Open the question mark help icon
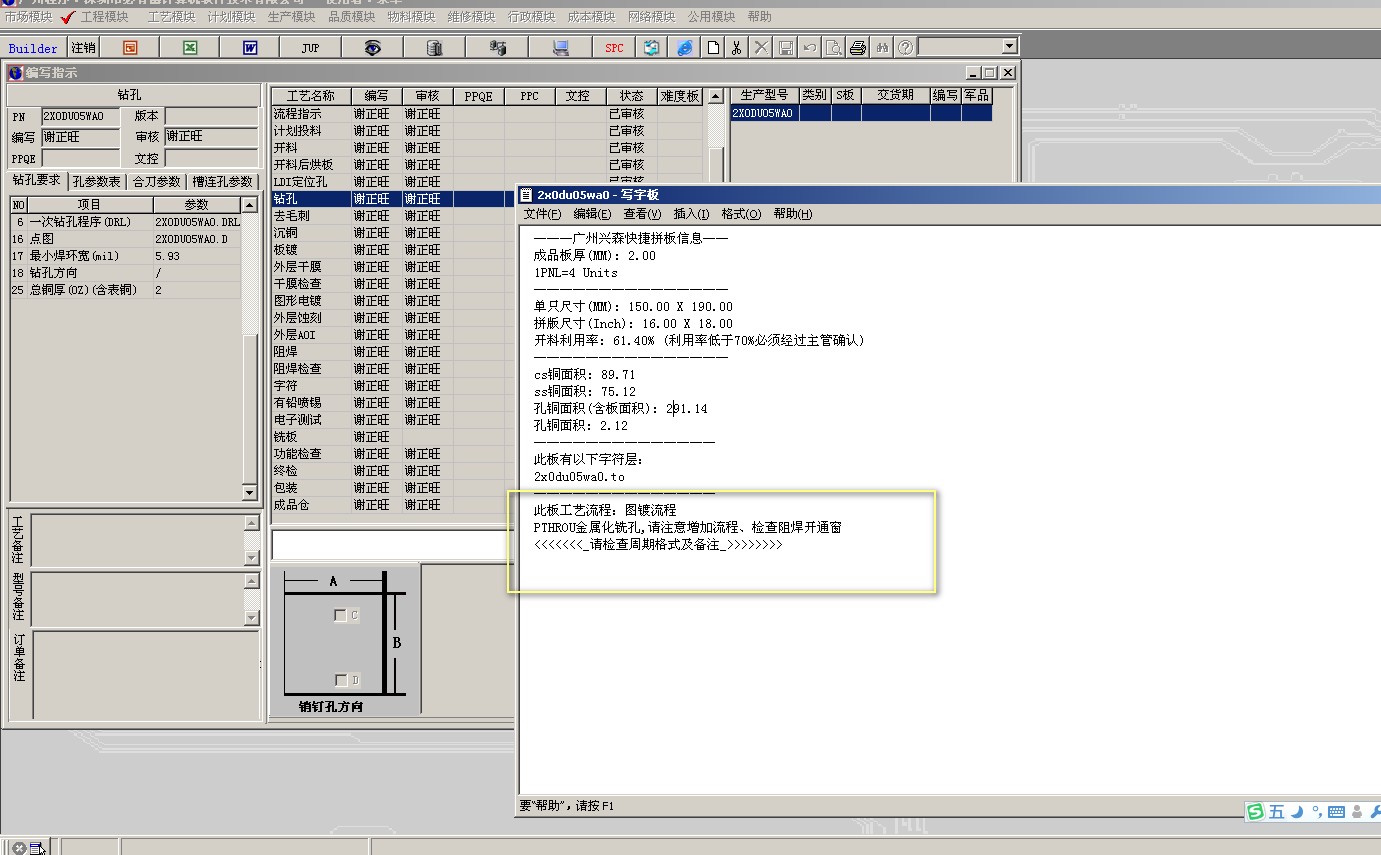Screen dimensions: 1381x855 [905, 47]
